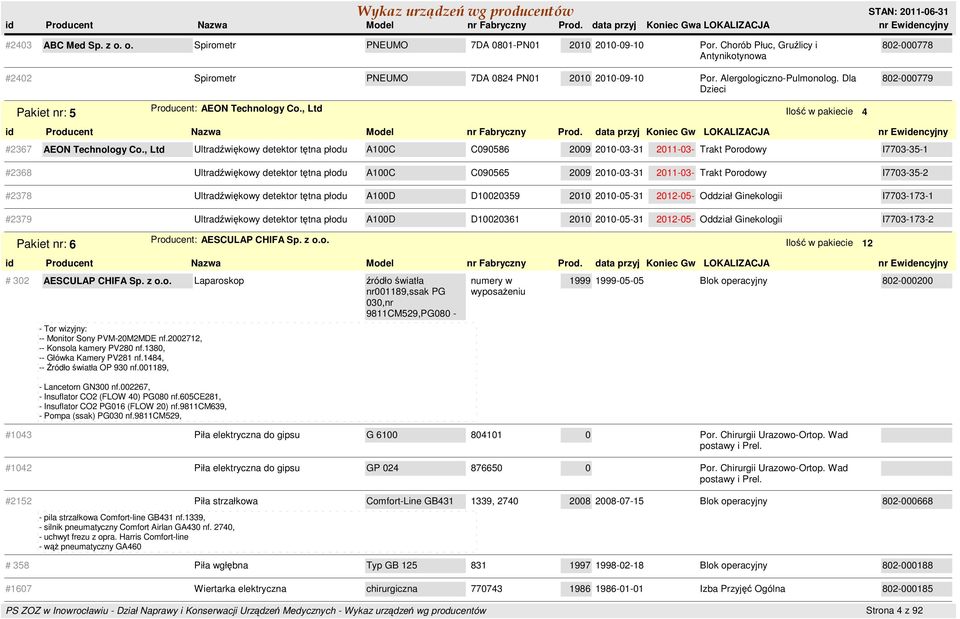Click note line 'Lancetom GN300 nf.002267'
This screenshot has width=960, height=619.
click(x=95, y=387)
